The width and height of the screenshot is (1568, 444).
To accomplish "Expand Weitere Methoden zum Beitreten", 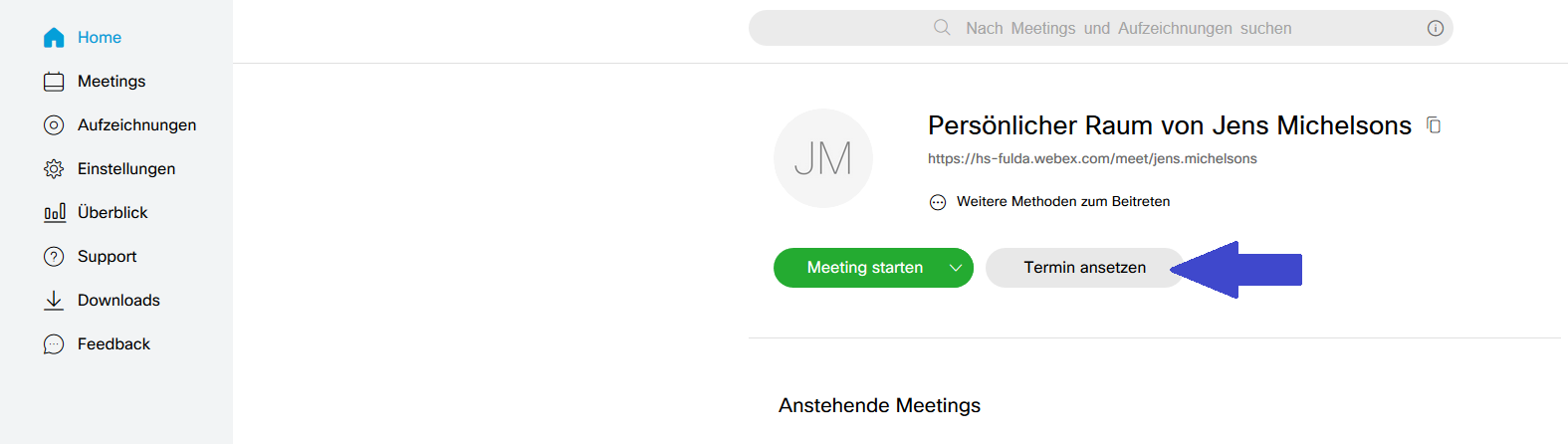I will click(1062, 202).
